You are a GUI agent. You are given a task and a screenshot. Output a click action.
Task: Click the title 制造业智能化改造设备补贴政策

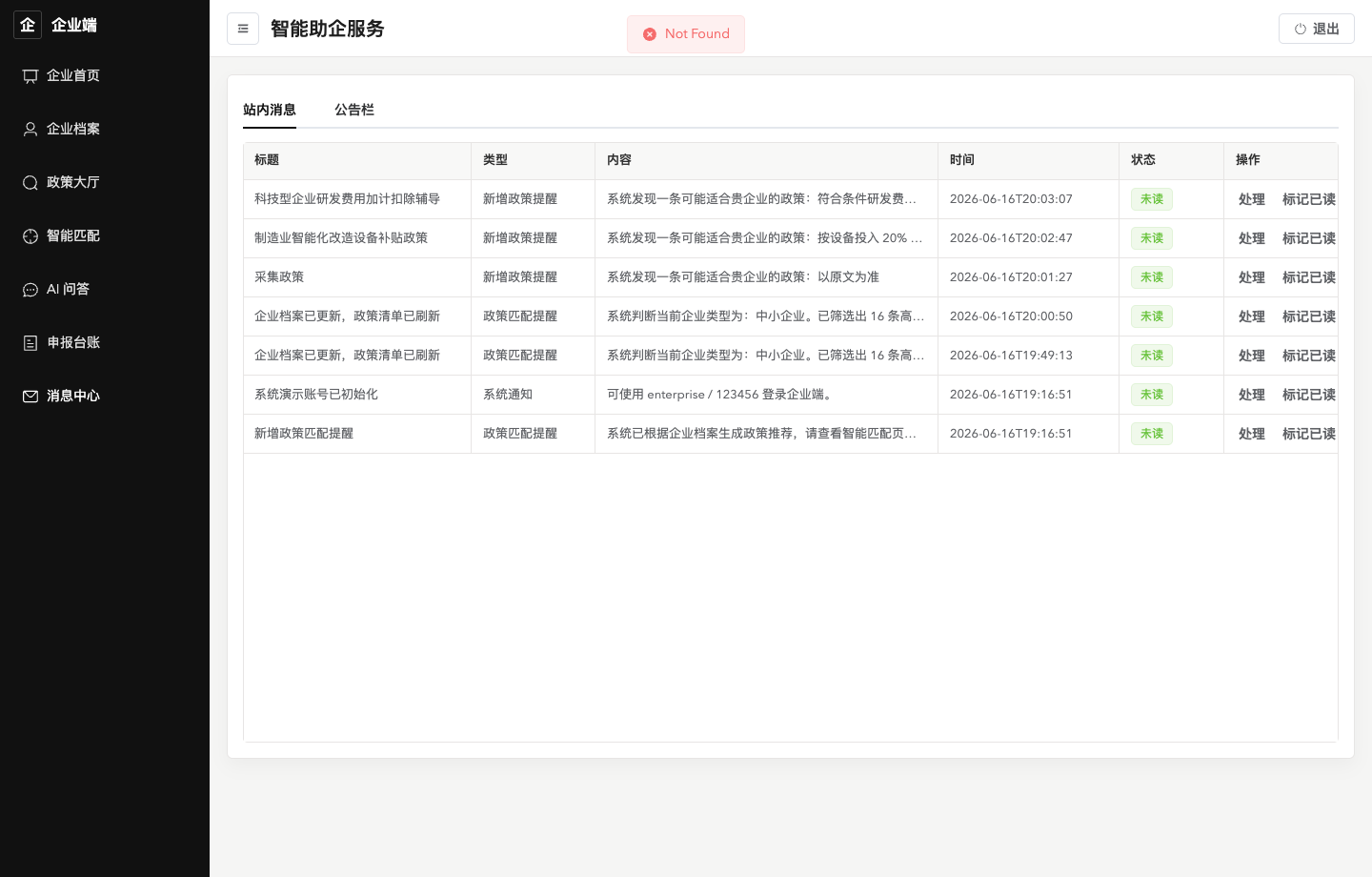coord(341,238)
